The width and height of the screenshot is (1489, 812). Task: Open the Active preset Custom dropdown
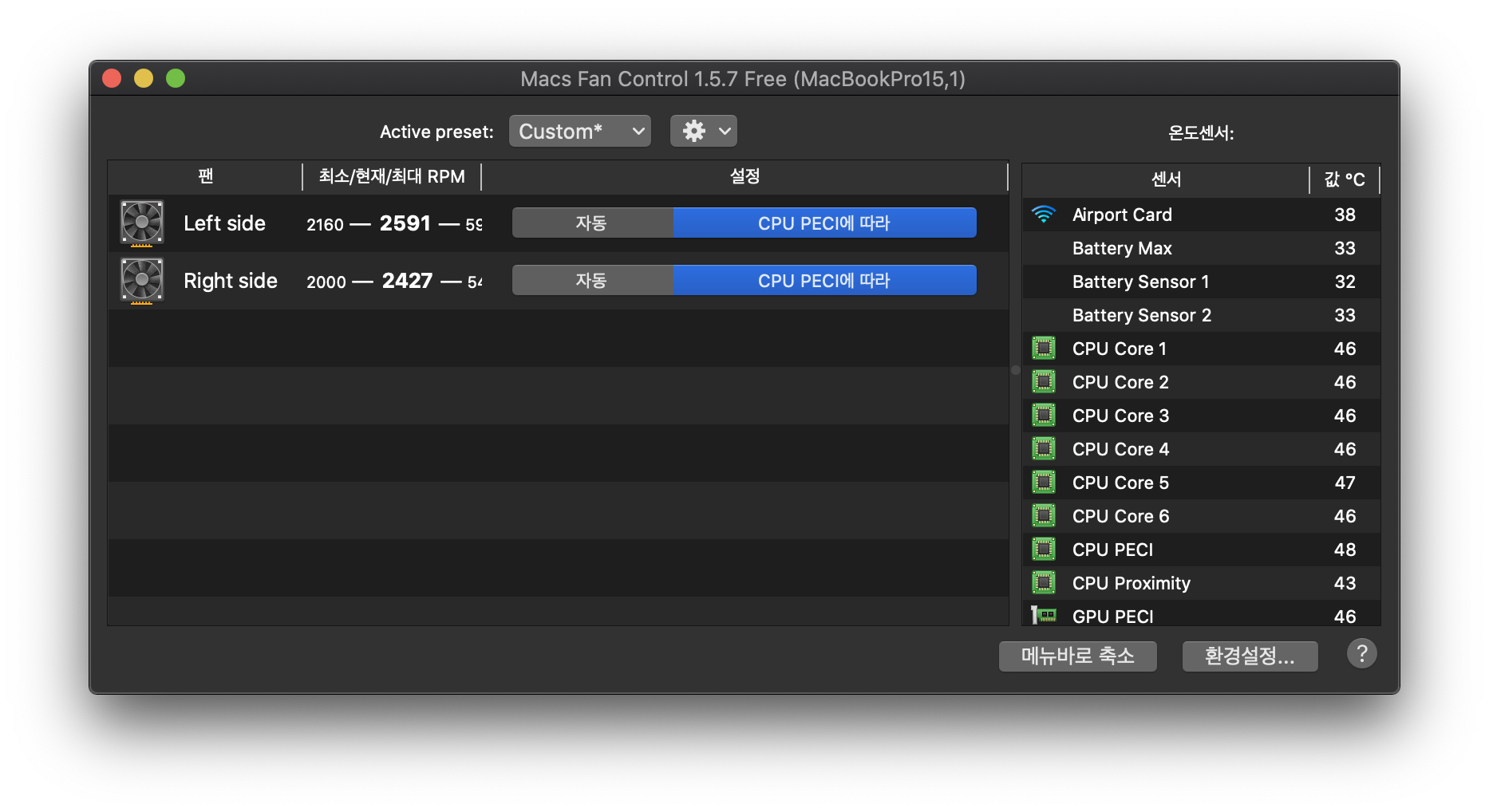point(580,131)
